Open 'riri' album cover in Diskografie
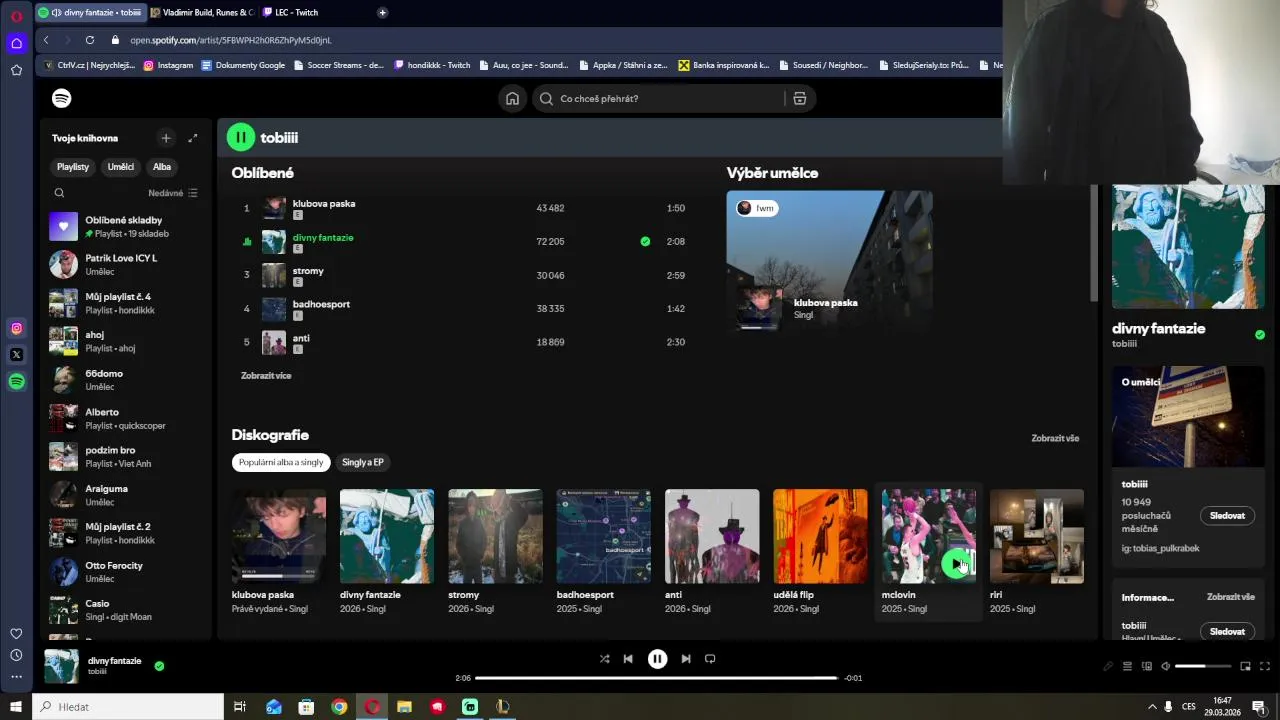This screenshot has height=720, width=1280. tap(1036, 536)
